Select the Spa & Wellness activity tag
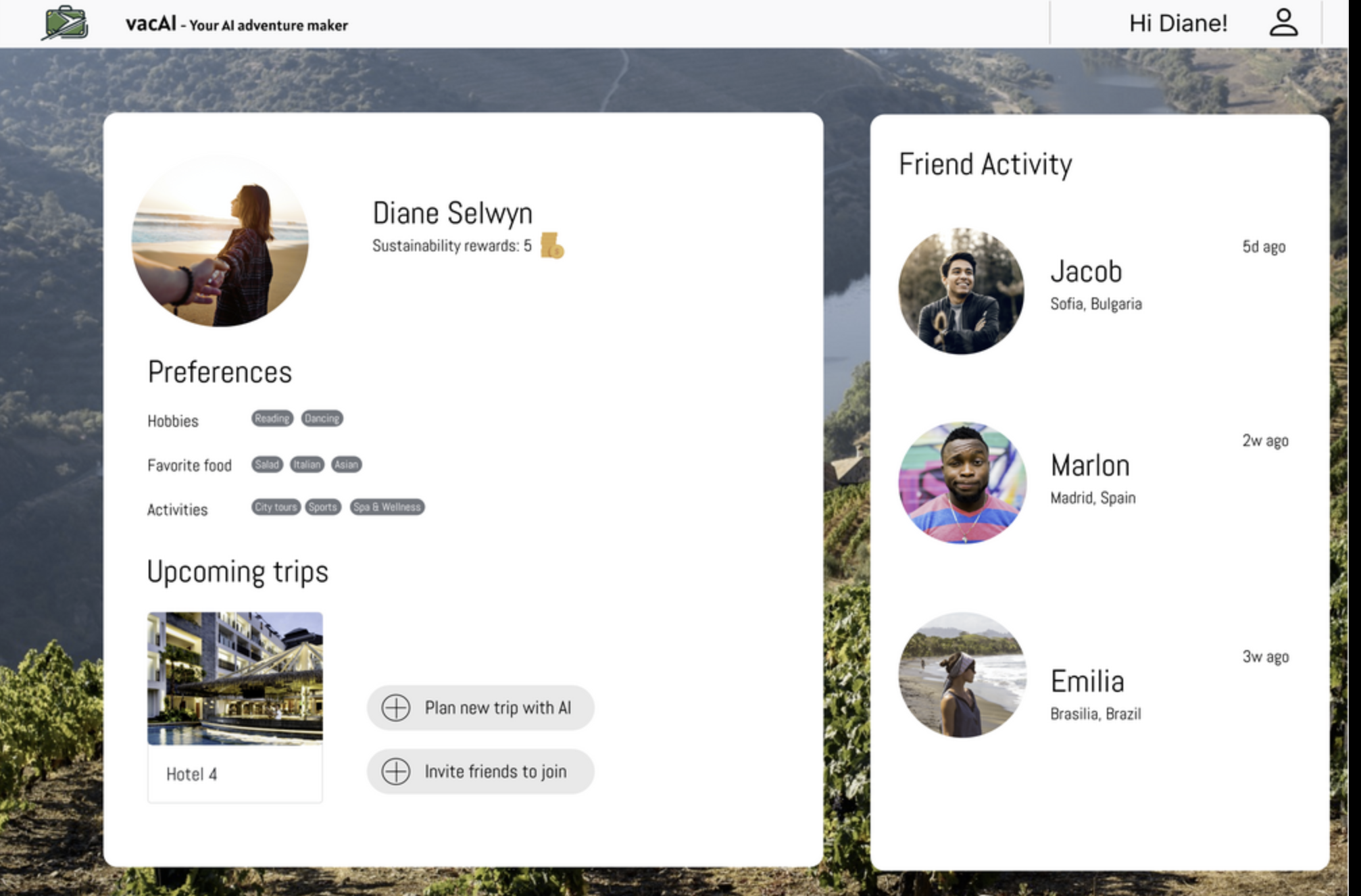Screen dimensions: 1361x896 (387, 507)
